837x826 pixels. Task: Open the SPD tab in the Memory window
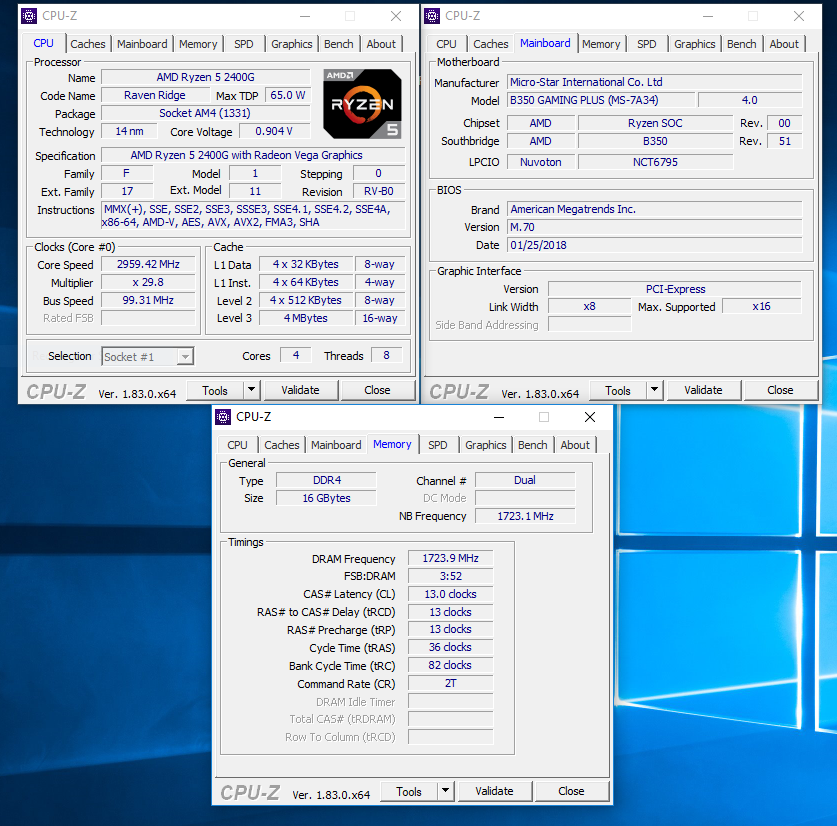tap(438, 445)
